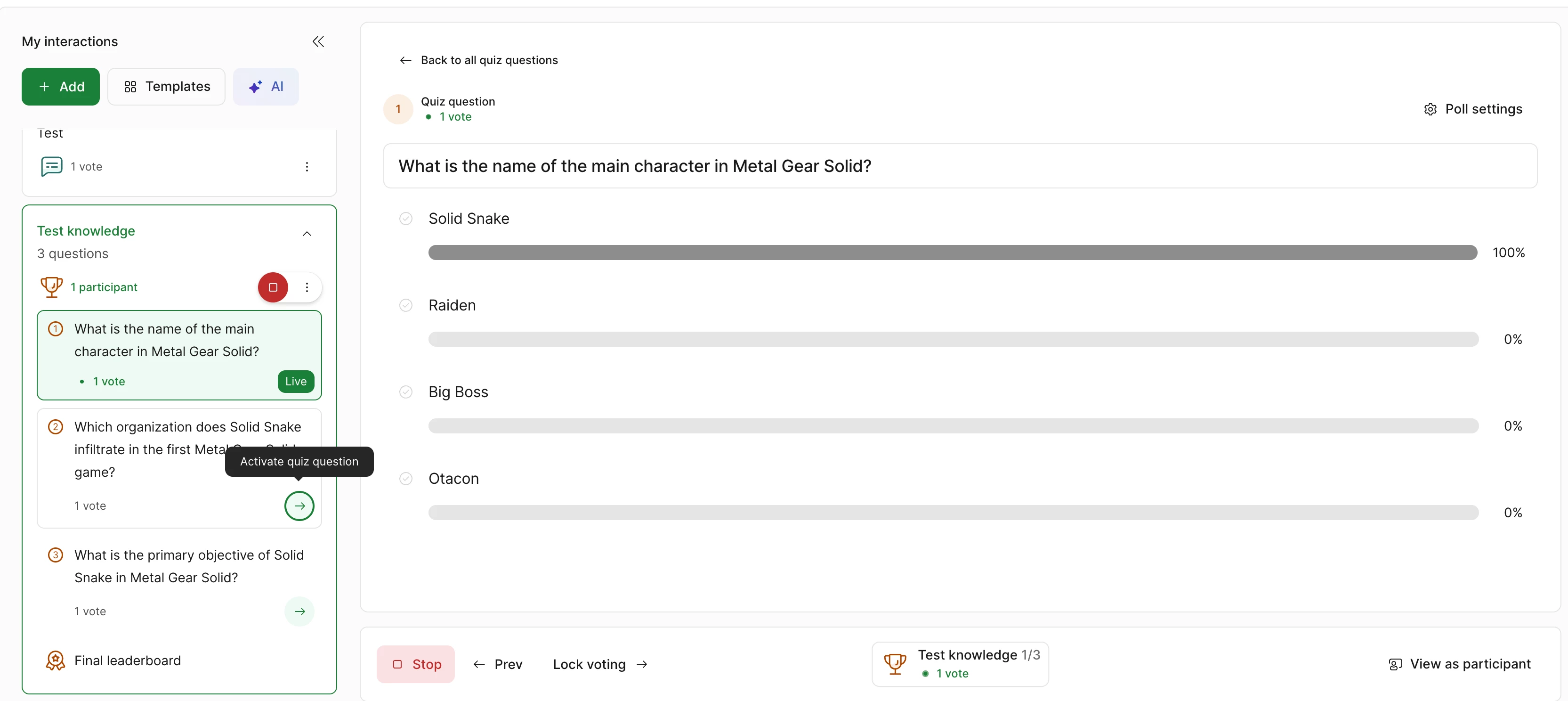1568x701 pixels.
Task: Click the Poll settings gear icon
Action: 1430,109
